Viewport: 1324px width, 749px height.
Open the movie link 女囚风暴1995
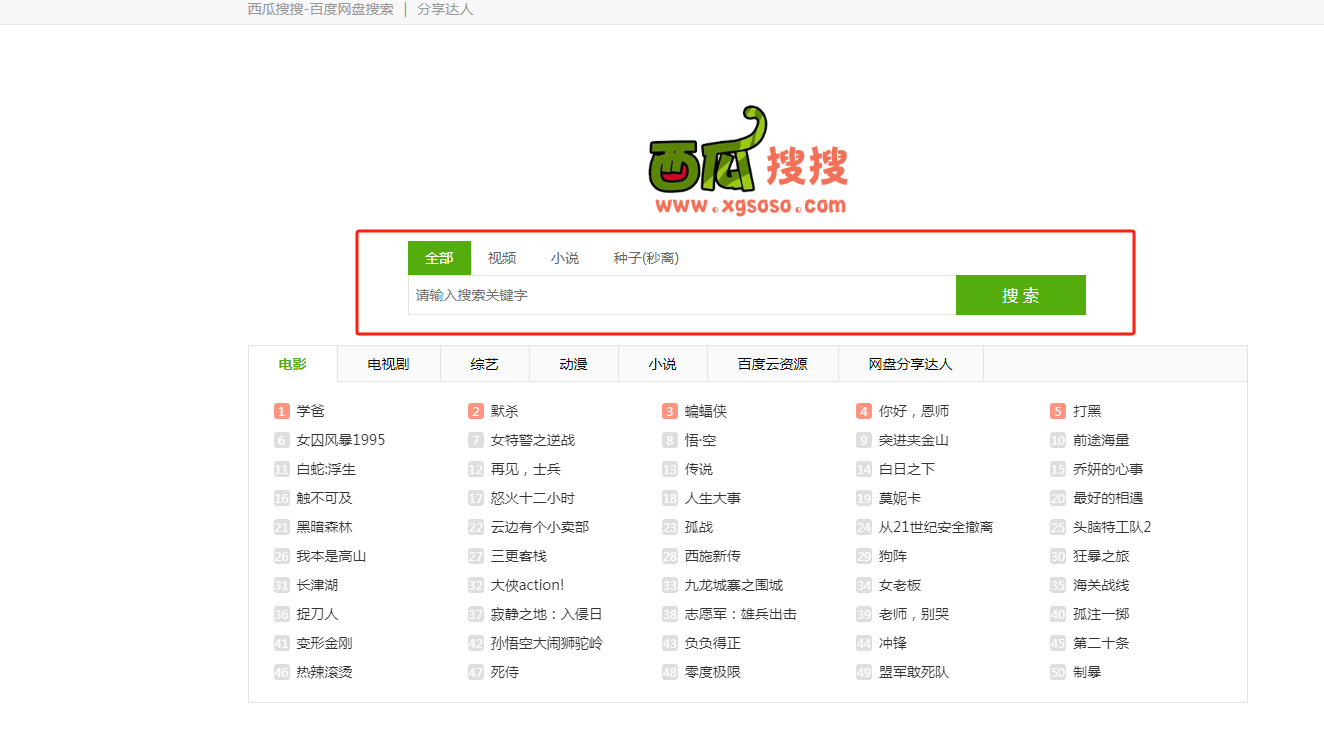(x=341, y=440)
